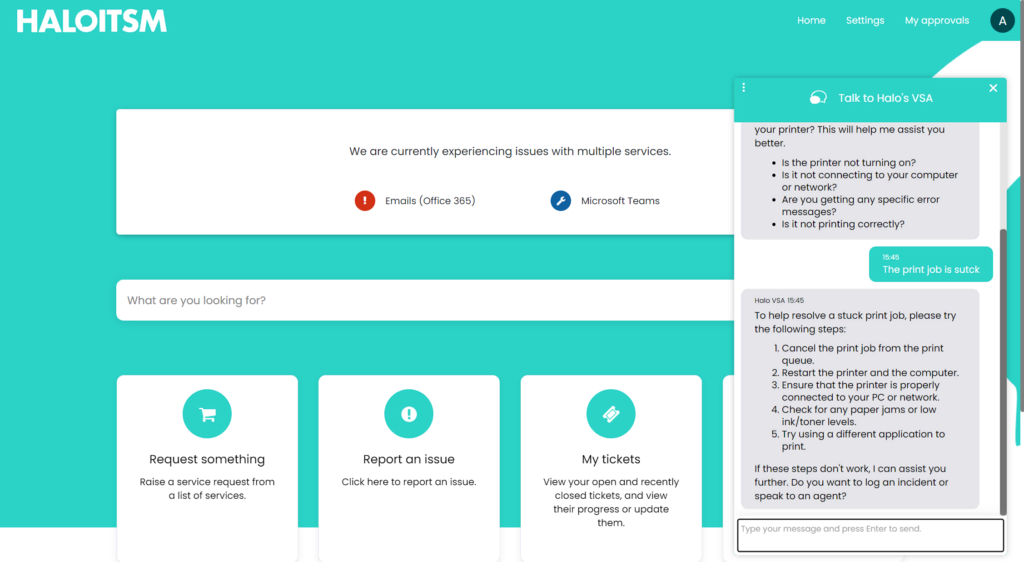1024x562 pixels.
Task: Open My approvals page
Action: [936, 20]
